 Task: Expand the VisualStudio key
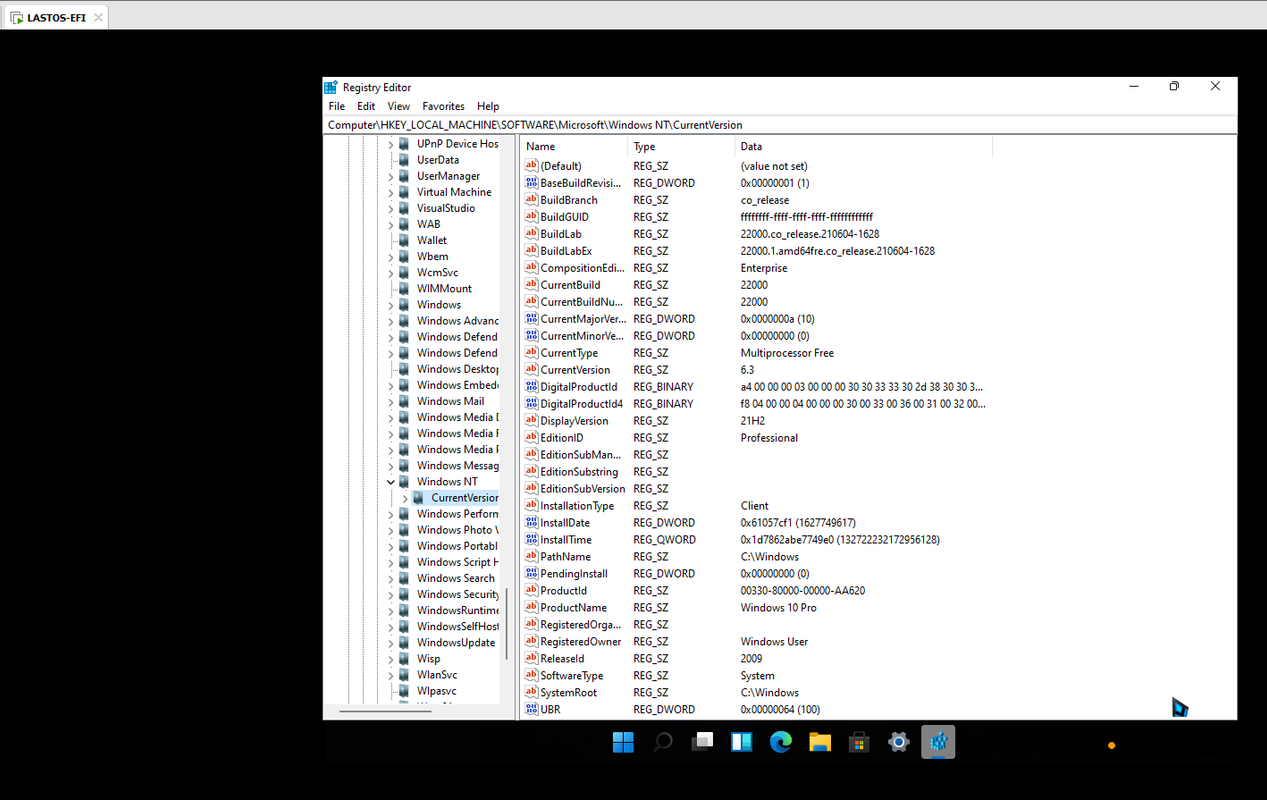pos(391,208)
